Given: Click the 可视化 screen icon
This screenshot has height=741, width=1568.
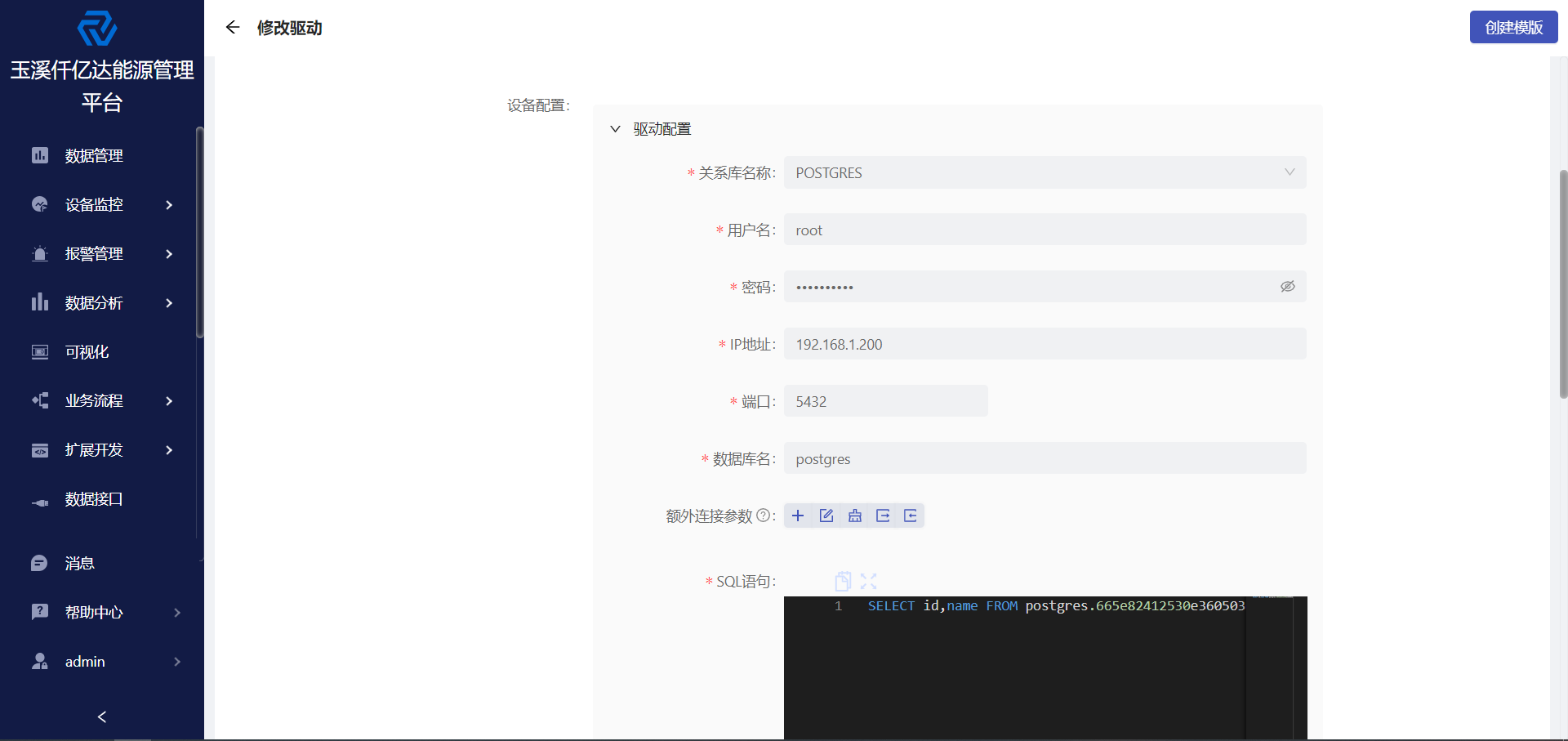Looking at the screenshot, I should point(40,351).
